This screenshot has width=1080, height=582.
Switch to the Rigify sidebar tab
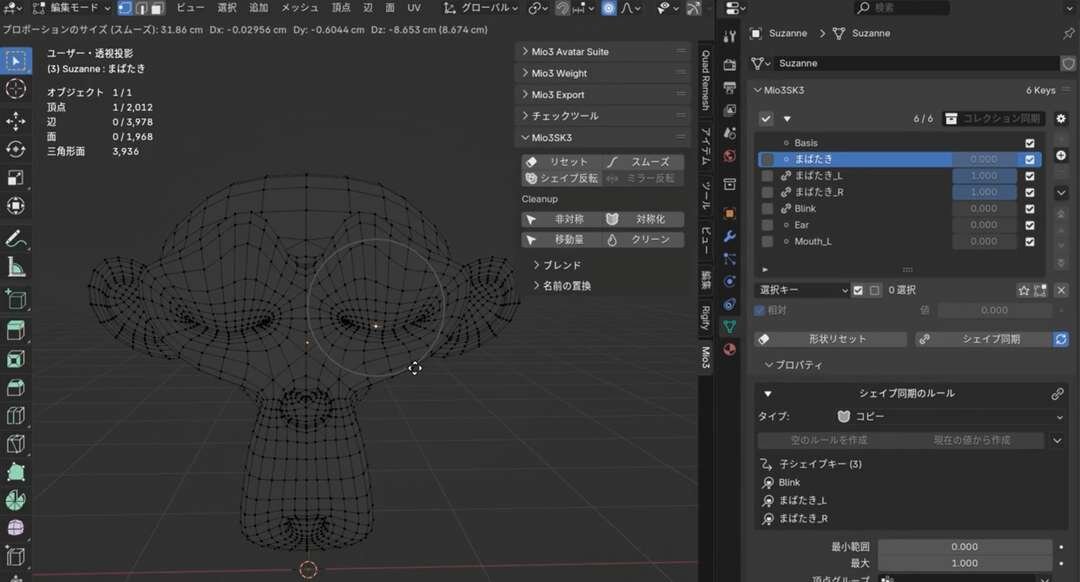coord(705,318)
